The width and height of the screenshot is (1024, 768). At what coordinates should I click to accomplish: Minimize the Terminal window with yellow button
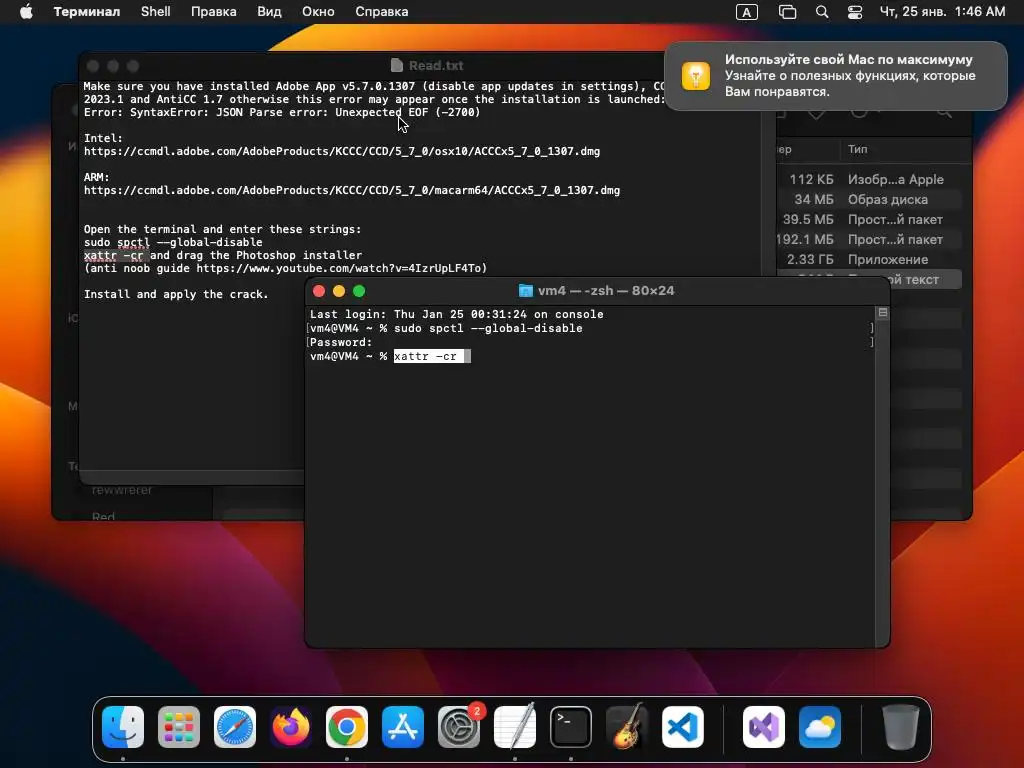coord(339,291)
